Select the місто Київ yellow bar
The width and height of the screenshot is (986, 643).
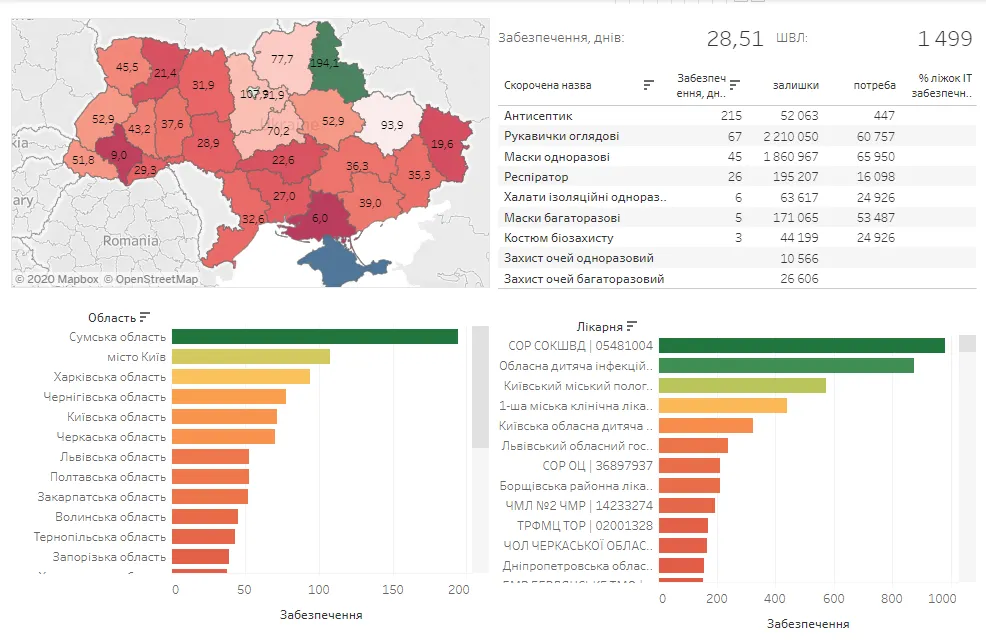point(251,356)
